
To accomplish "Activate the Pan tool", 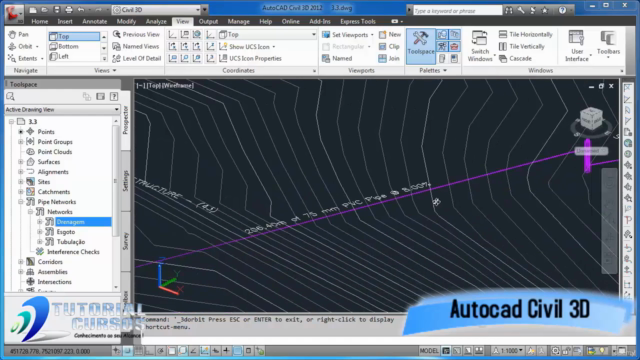I will (x=18, y=35).
